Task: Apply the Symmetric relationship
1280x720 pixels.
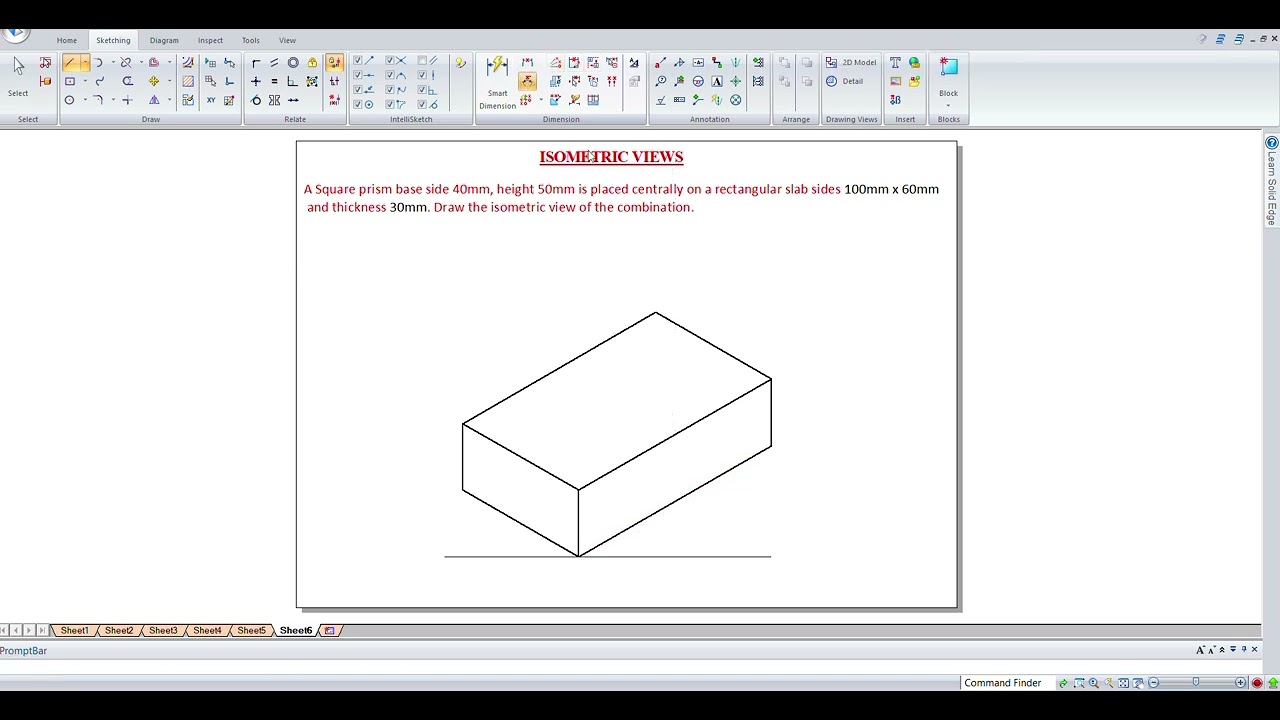Action: (274, 100)
